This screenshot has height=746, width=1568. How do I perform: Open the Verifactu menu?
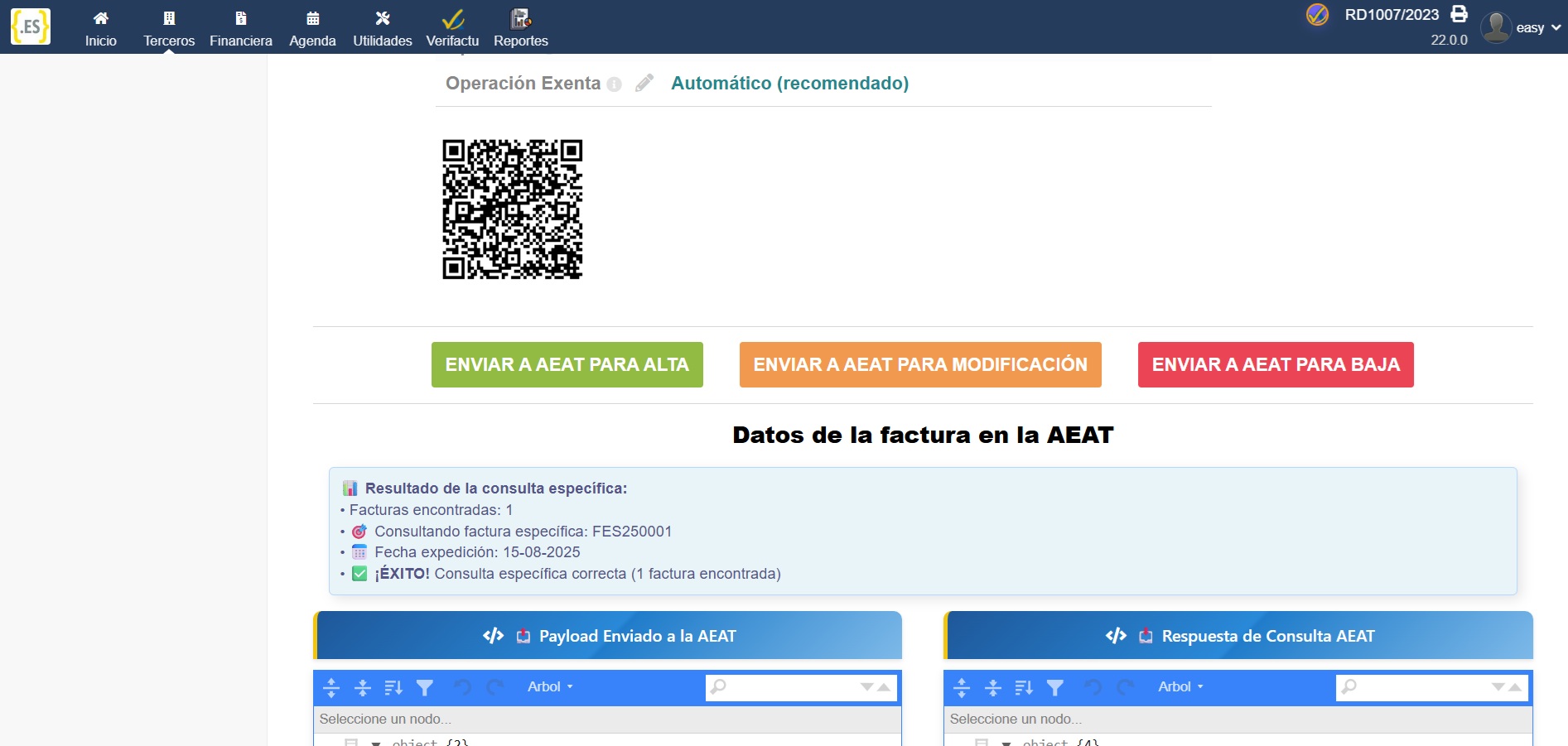[x=452, y=28]
